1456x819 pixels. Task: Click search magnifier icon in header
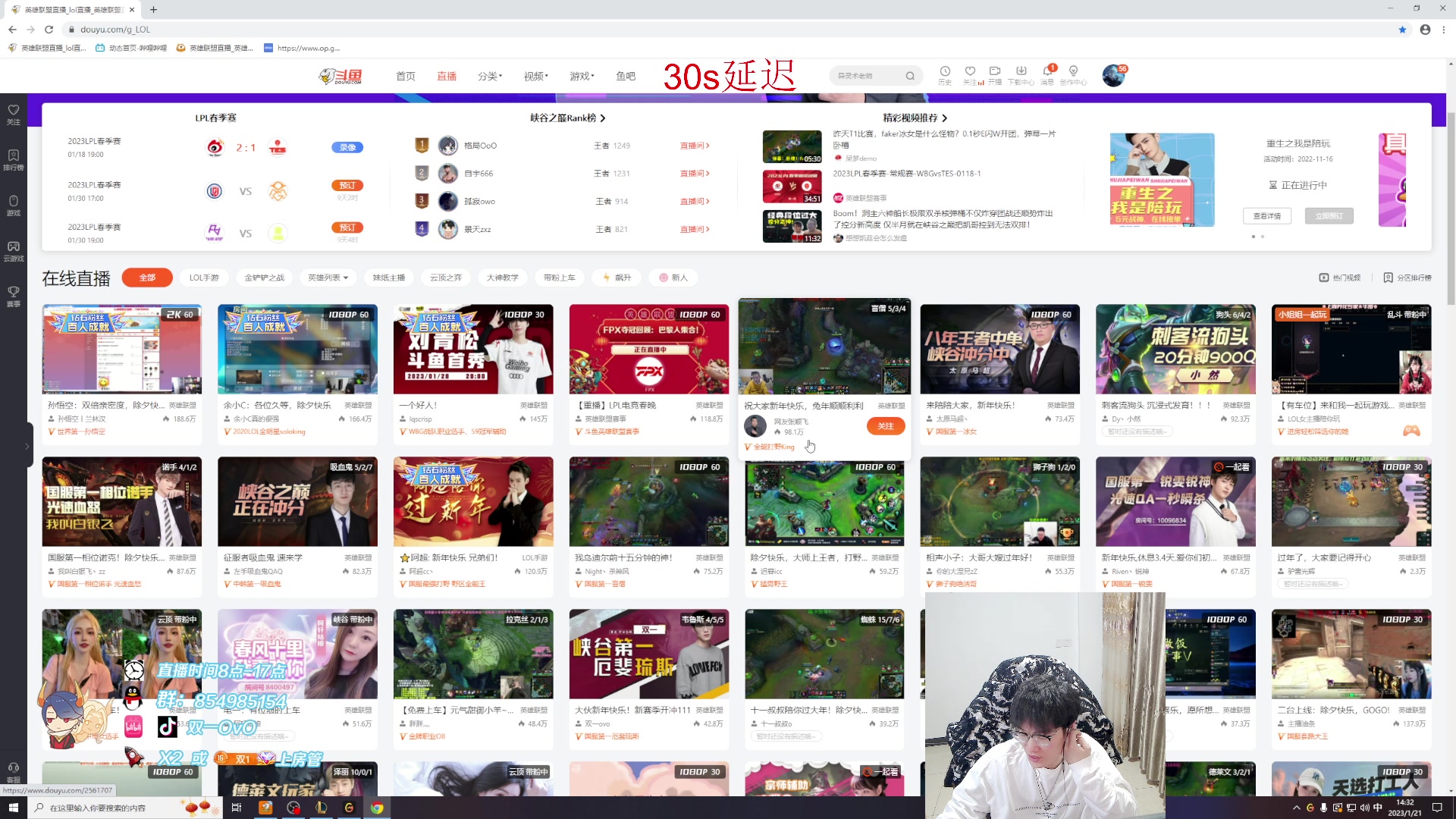pyautogui.click(x=910, y=76)
